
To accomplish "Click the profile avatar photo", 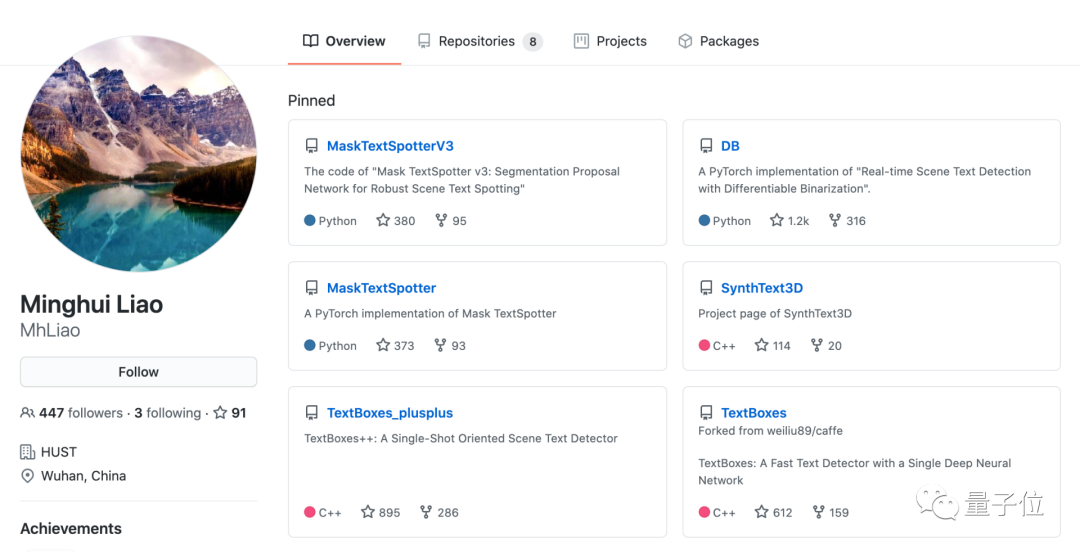I will pos(138,154).
